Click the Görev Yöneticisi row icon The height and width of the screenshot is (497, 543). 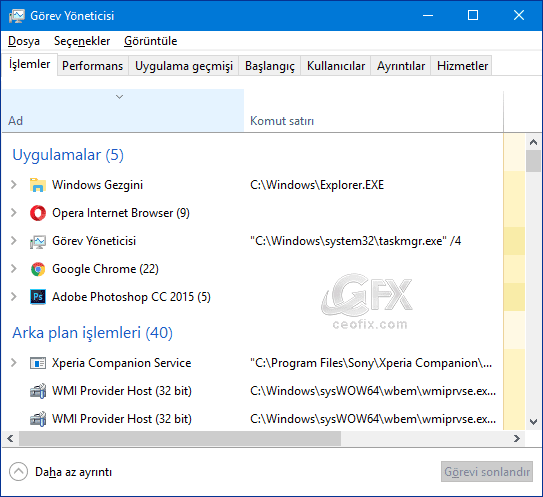(37, 241)
